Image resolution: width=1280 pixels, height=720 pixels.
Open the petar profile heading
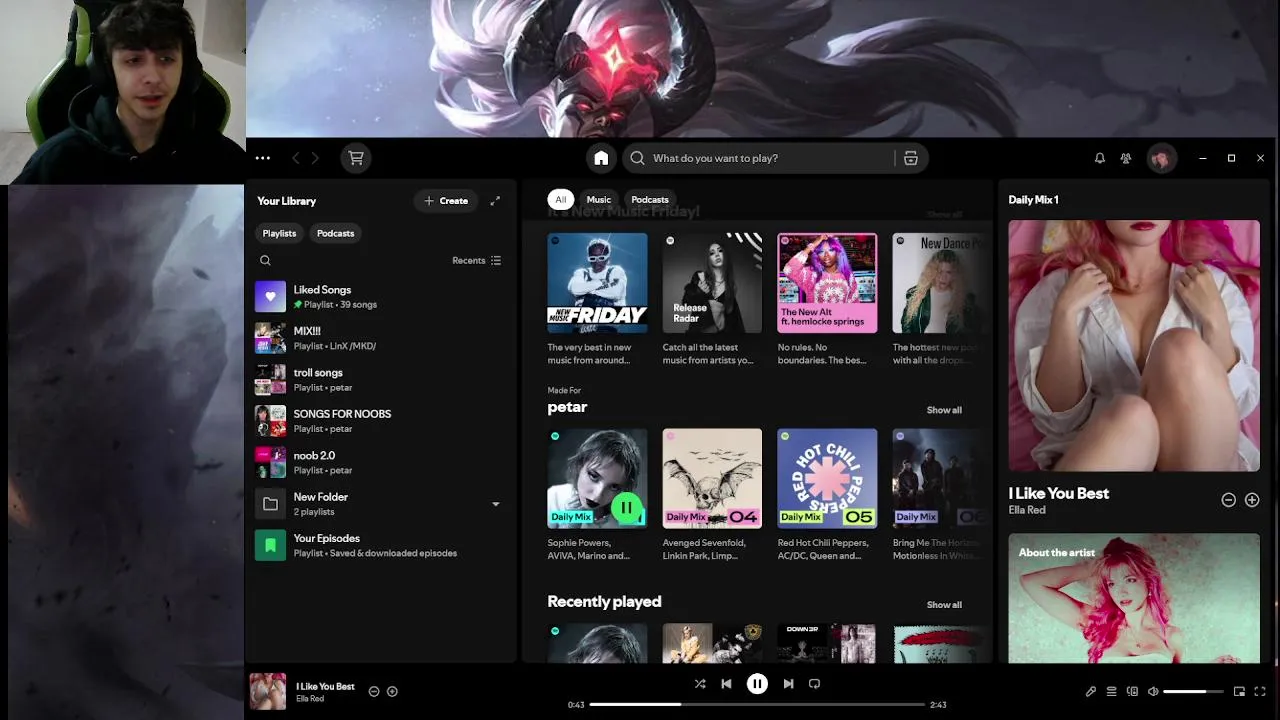tap(567, 407)
